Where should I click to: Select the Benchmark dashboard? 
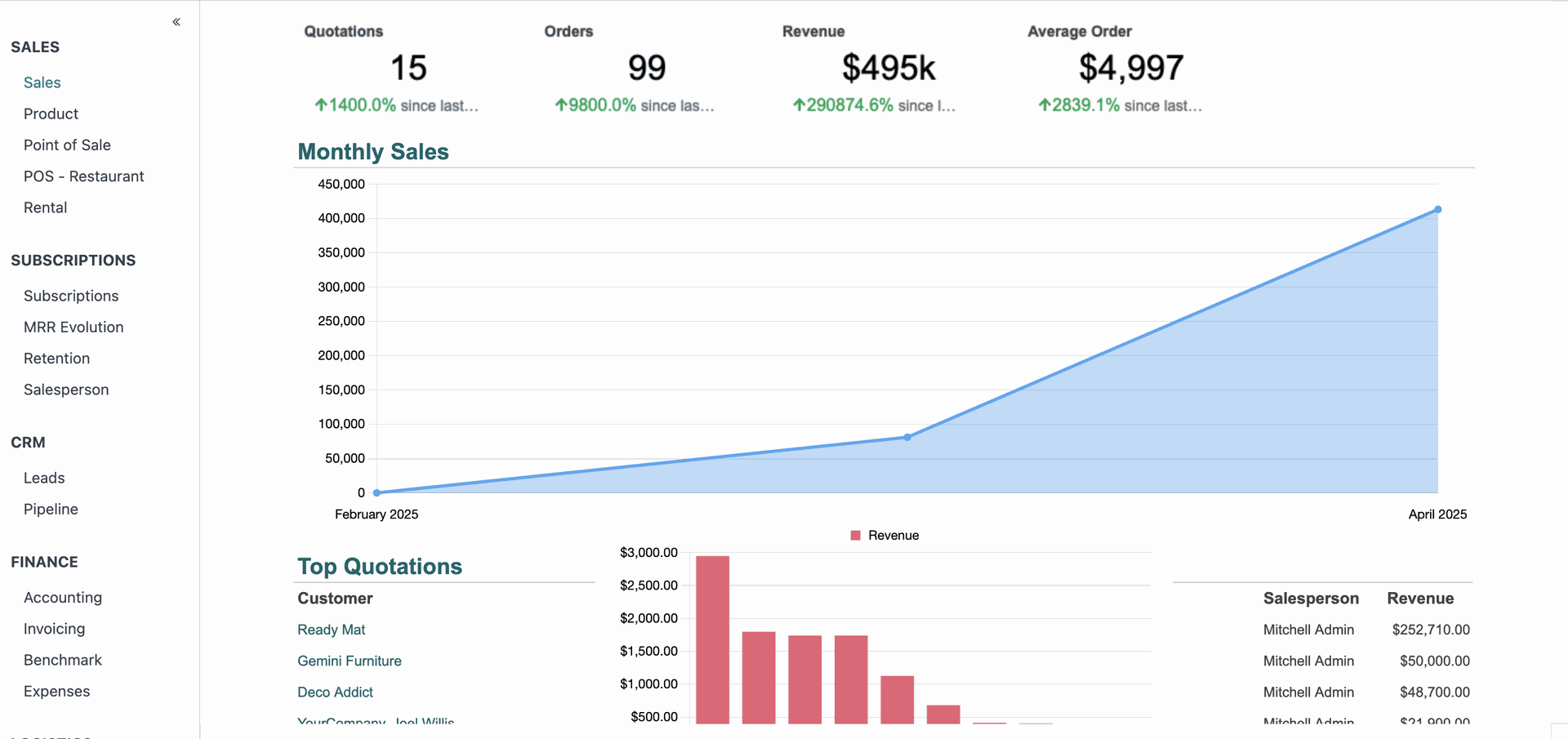[63, 660]
